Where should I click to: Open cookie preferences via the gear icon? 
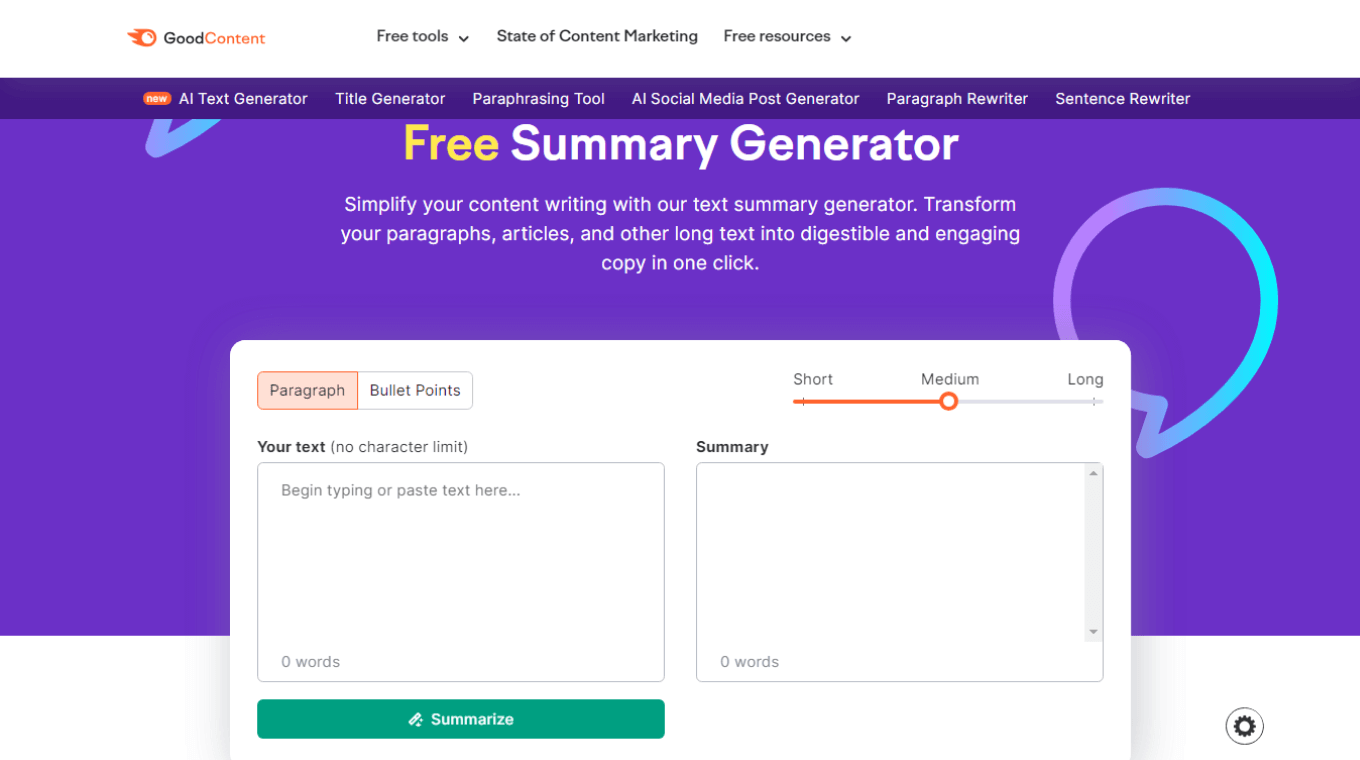[1244, 725]
